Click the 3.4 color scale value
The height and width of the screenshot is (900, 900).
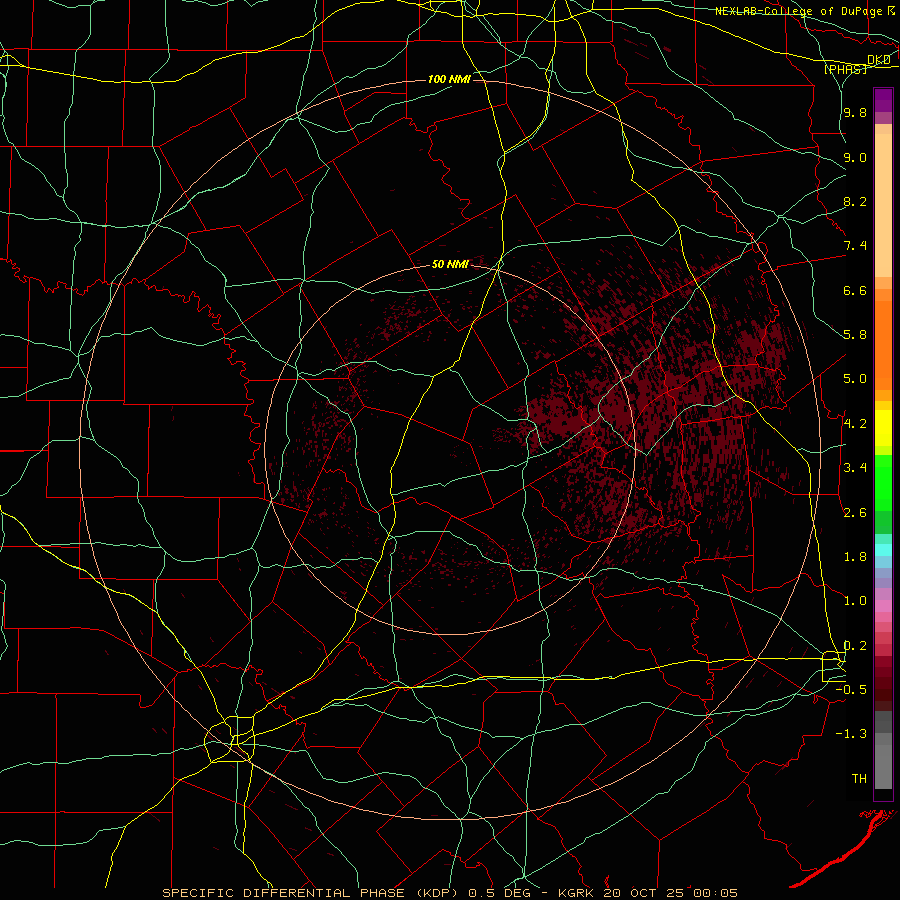pyautogui.click(x=855, y=468)
